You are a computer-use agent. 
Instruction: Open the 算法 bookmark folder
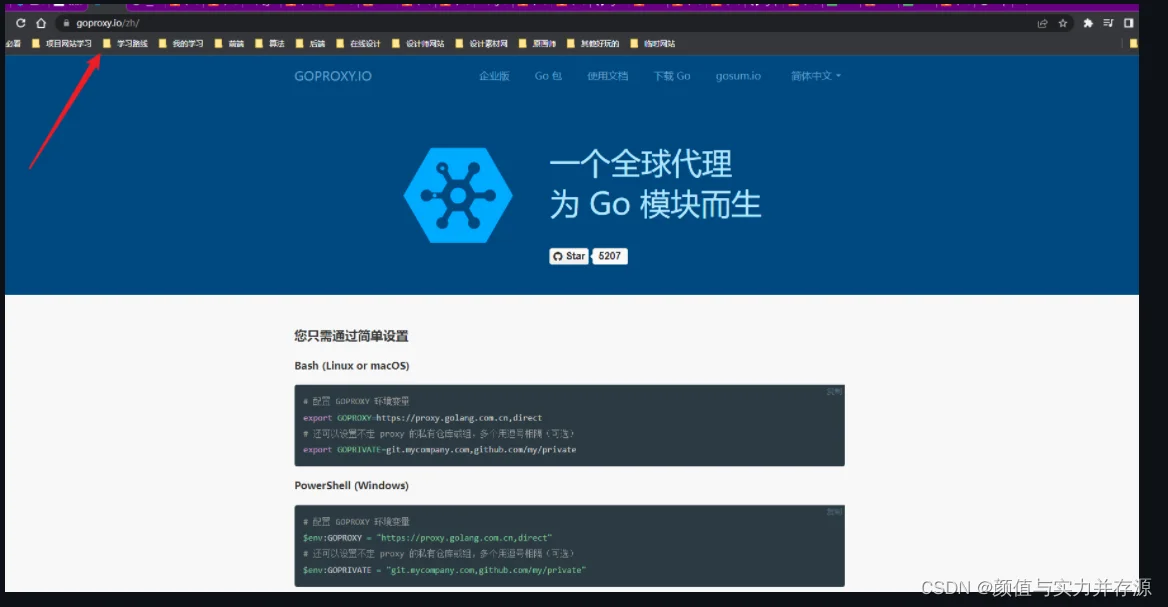tap(270, 44)
